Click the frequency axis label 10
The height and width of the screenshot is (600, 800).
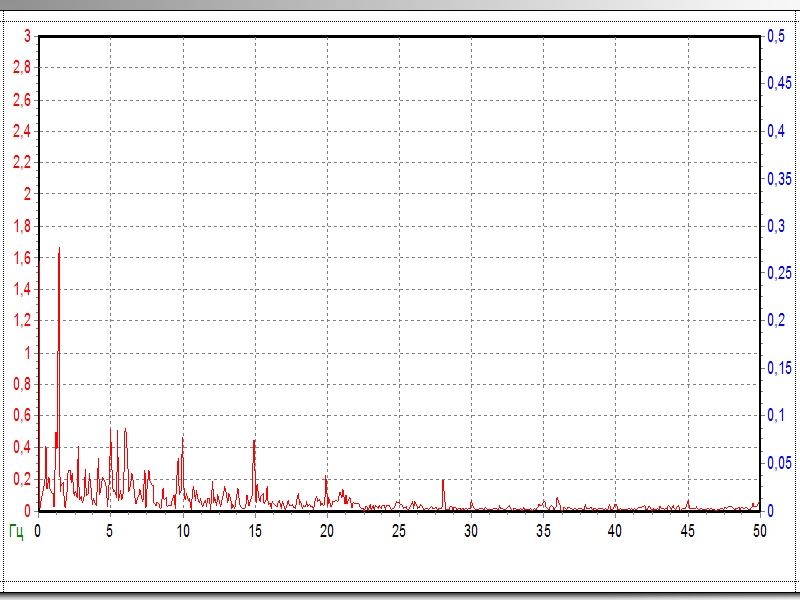point(183,531)
